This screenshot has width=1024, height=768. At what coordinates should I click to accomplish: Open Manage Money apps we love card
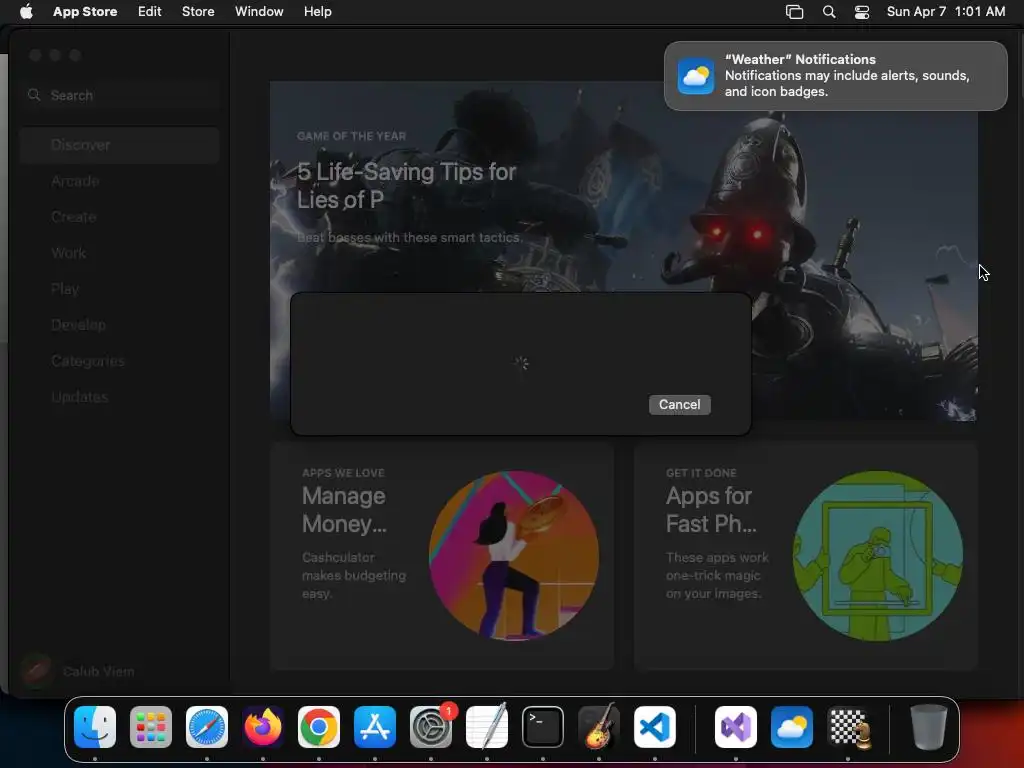click(442, 556)
